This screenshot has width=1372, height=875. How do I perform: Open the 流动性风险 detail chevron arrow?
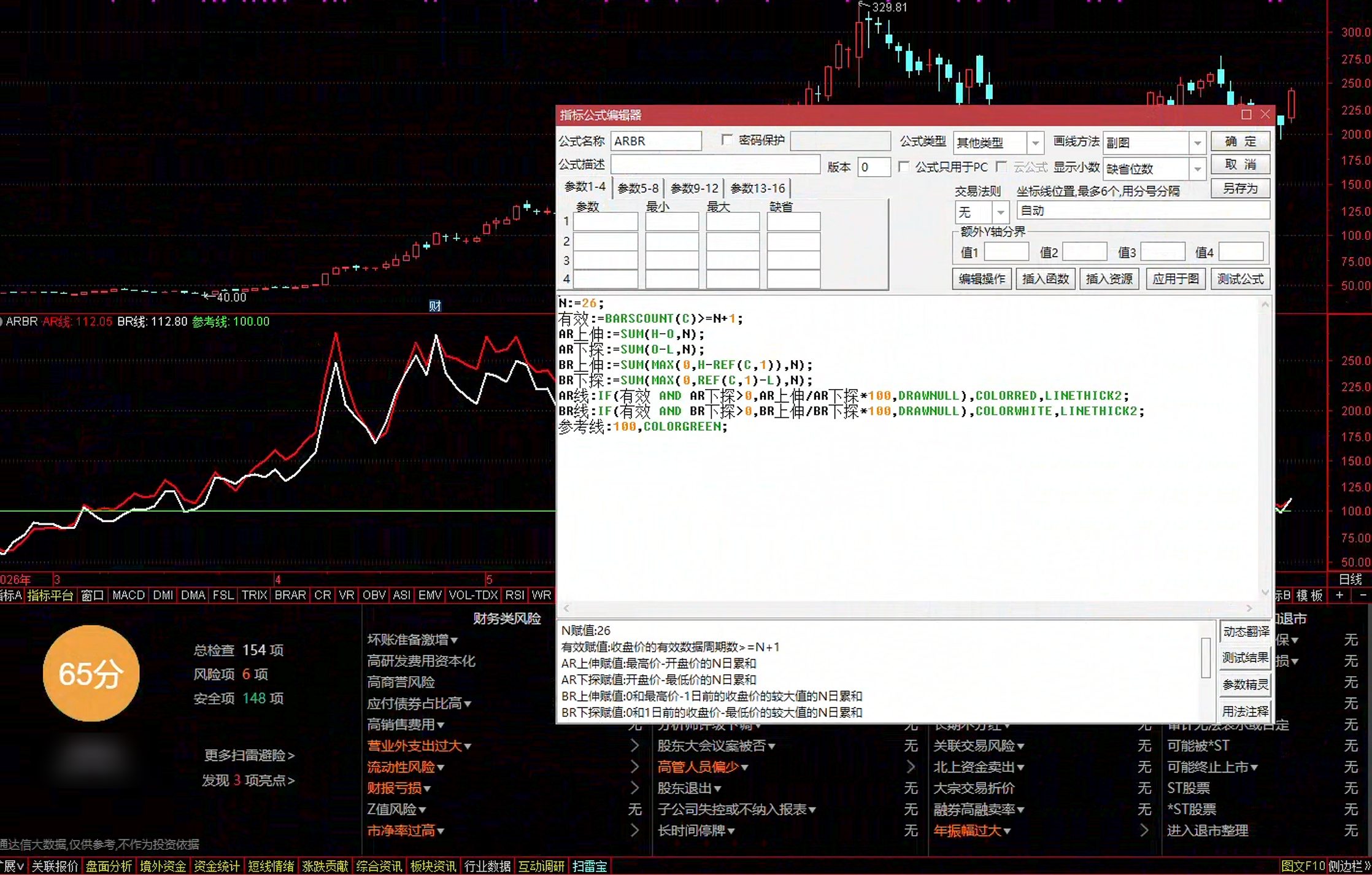click(635, 767)
